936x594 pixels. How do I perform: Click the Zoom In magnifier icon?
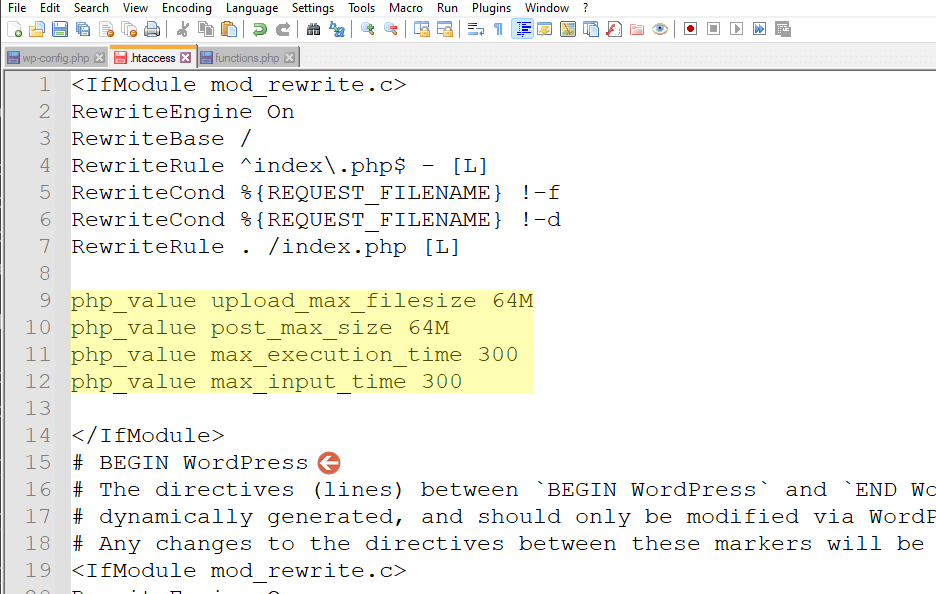pos(368,29)
